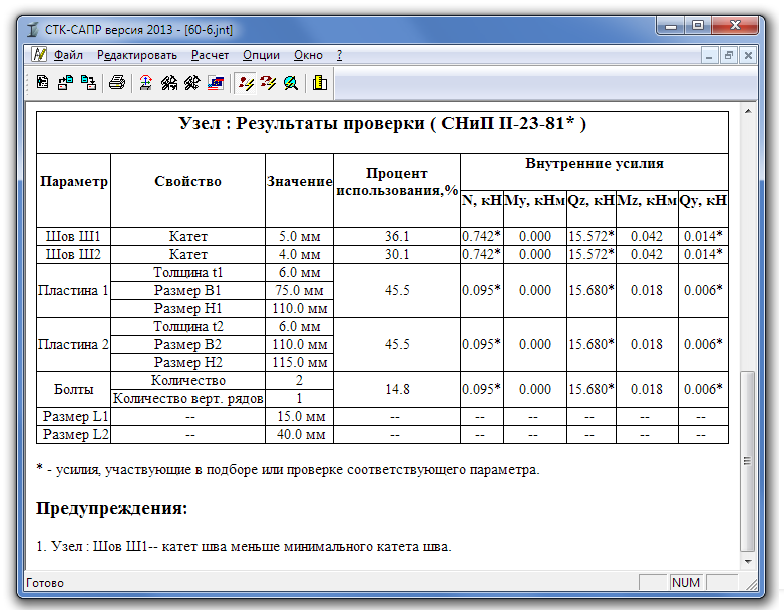Open the Расчет menu

pos(210,55)
